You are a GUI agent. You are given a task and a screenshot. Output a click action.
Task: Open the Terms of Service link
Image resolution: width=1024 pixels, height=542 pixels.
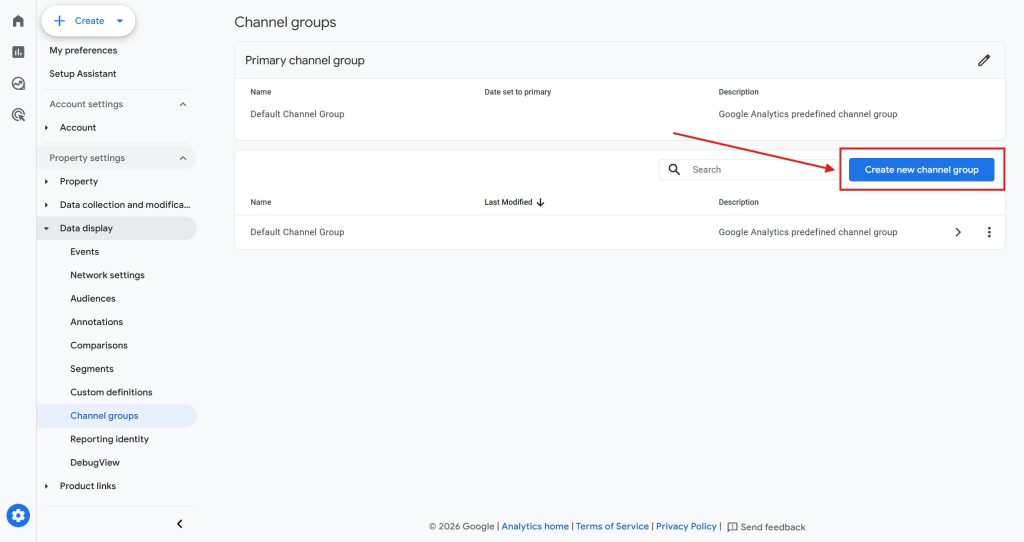click(612, 526)
